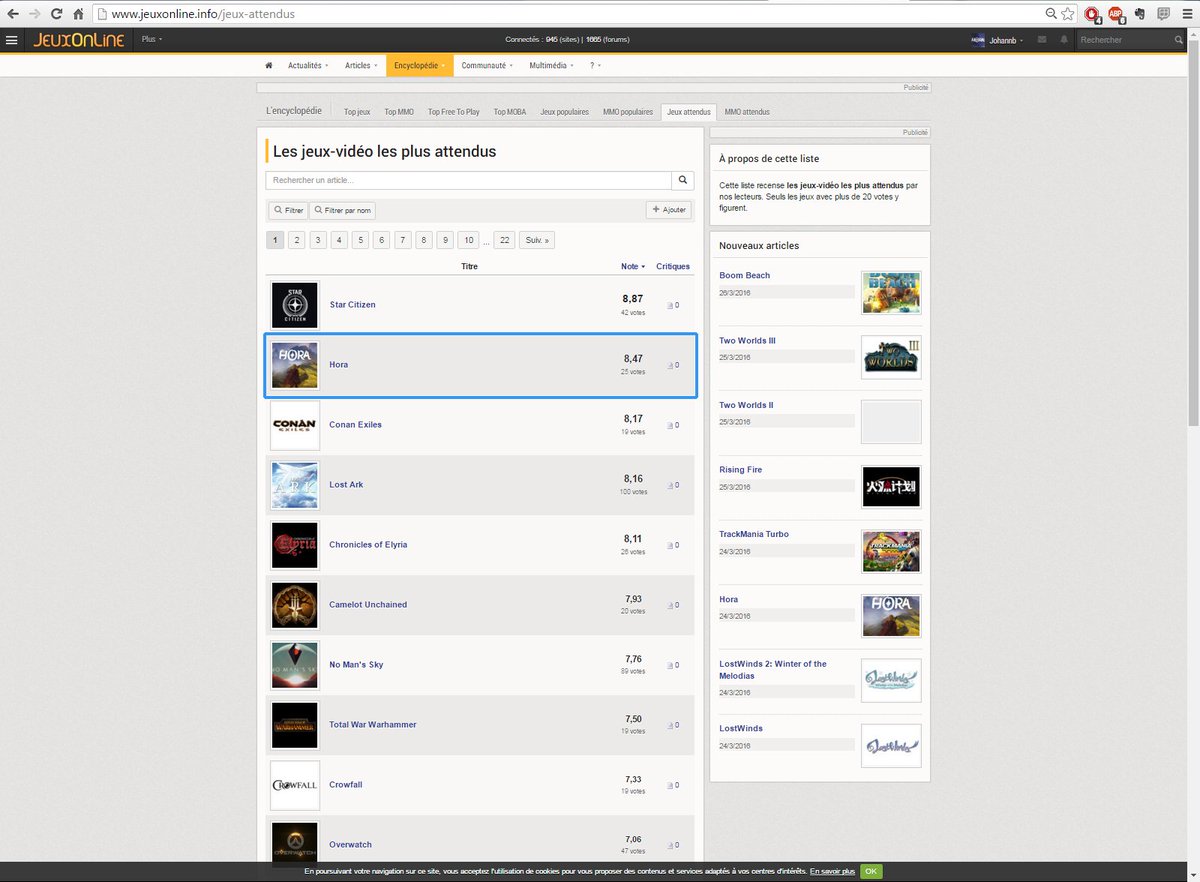
Task: Open the Two Worlds III article link
Action: point(747,341)
